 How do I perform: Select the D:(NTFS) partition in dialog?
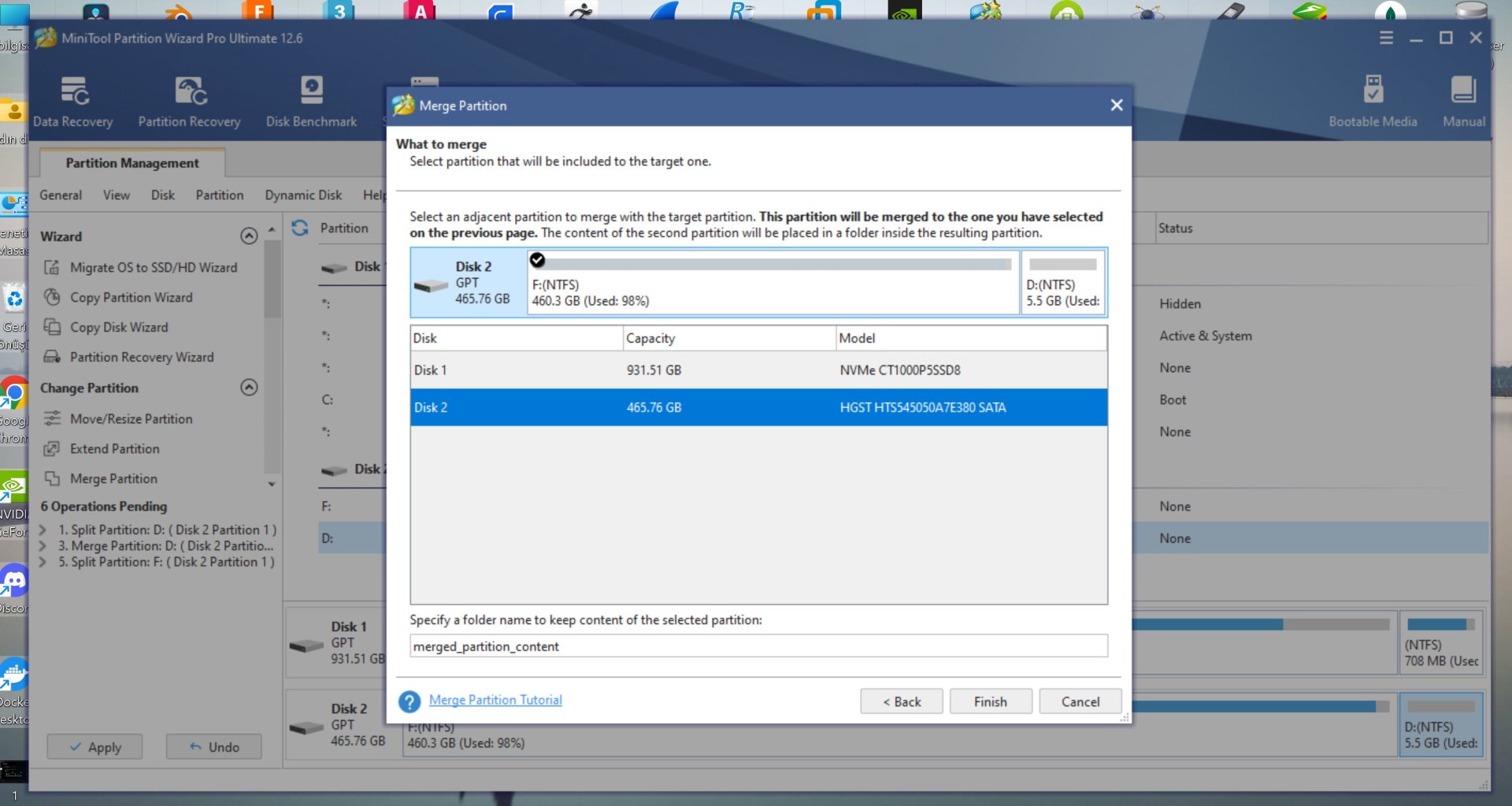[x=1063, y=282]
